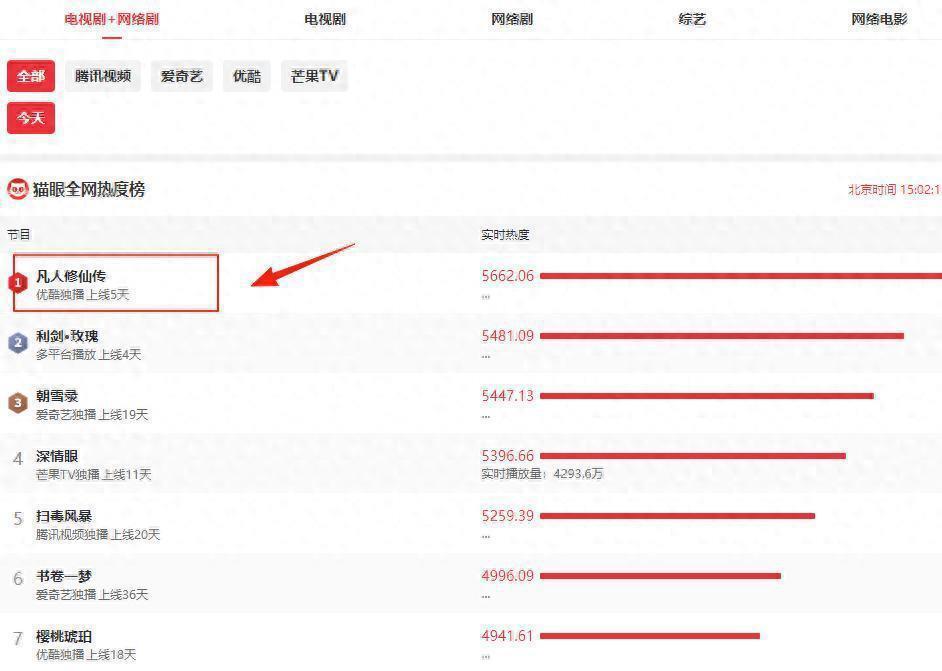This screenshot has height=671, width=942.
Task: Open the 凡人修仙传 show entry
Action: coord(71,276)
